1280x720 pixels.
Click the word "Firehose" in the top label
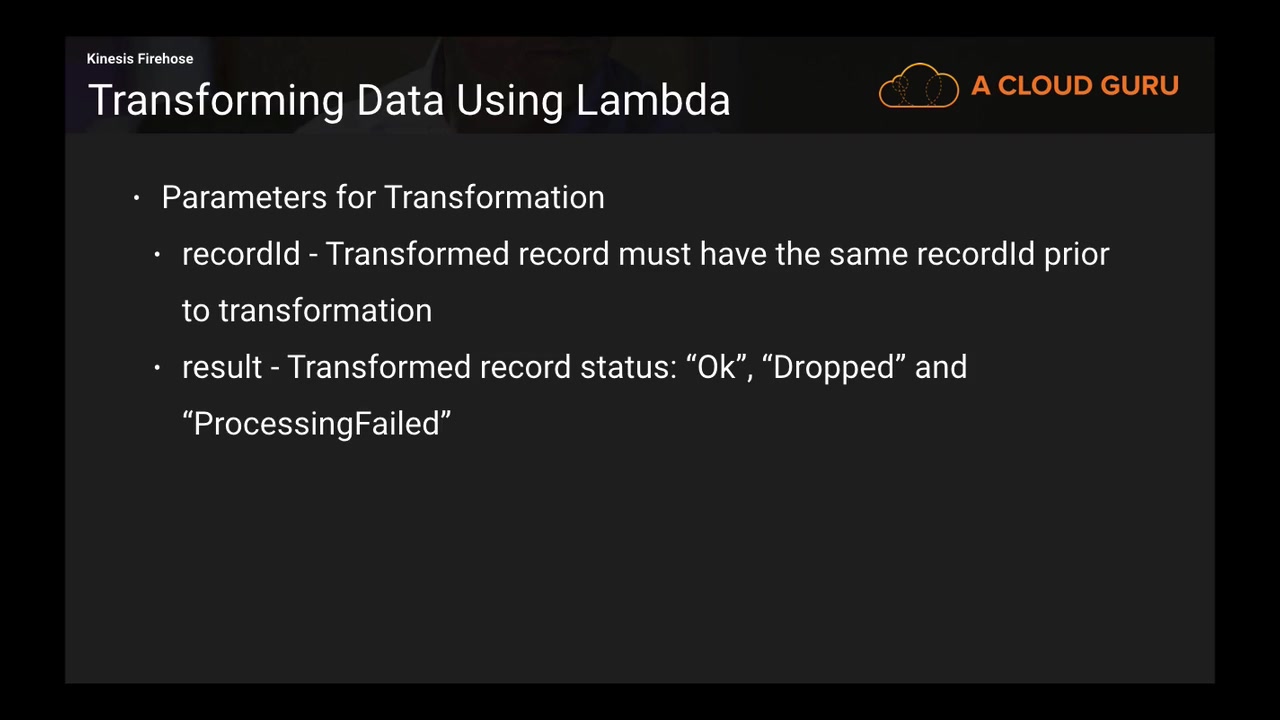click(x=165, y=59)
